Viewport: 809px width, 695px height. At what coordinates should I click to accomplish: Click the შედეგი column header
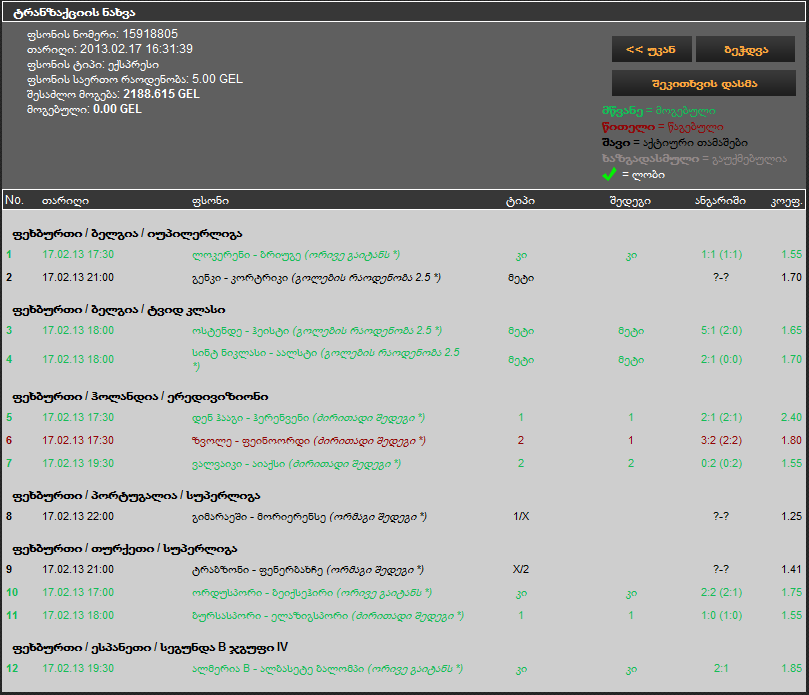click(x=630, y=201)
